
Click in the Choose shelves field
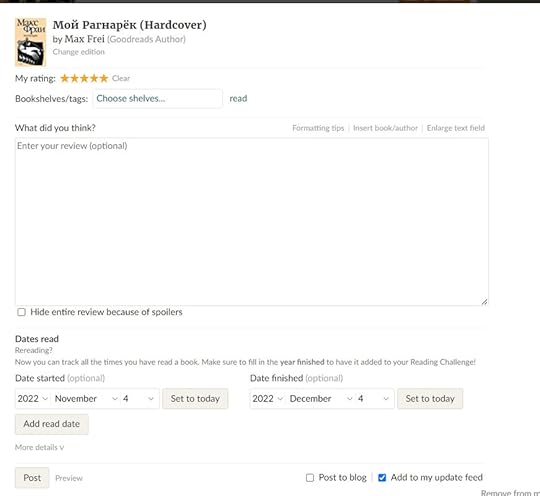(x=157, y=99)
